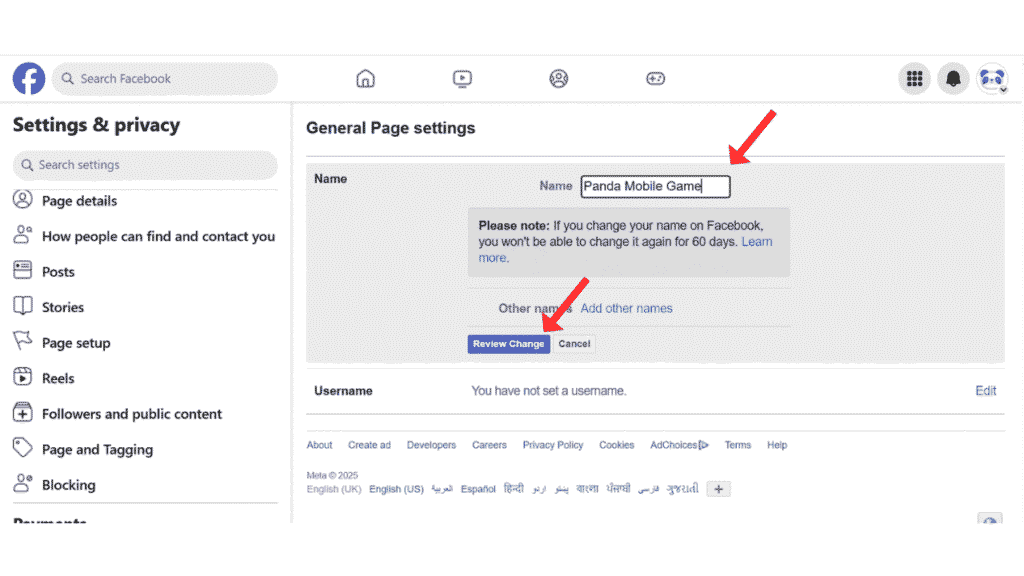Open the Create ad footer link
The width and height of the screenshot is (1024, 576).
click(x=369, y=445)
